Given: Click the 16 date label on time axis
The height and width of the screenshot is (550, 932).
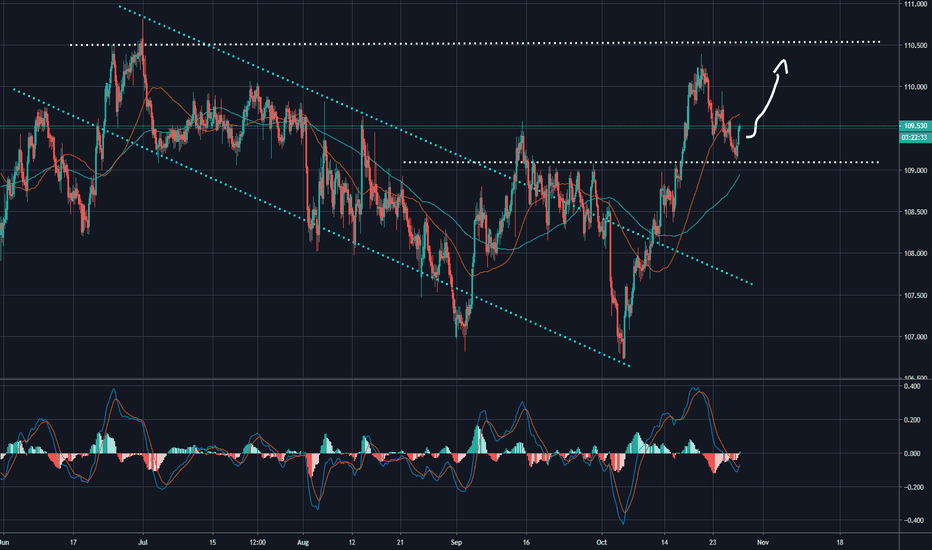Looking at the screenshot, I should coord(526,542).
